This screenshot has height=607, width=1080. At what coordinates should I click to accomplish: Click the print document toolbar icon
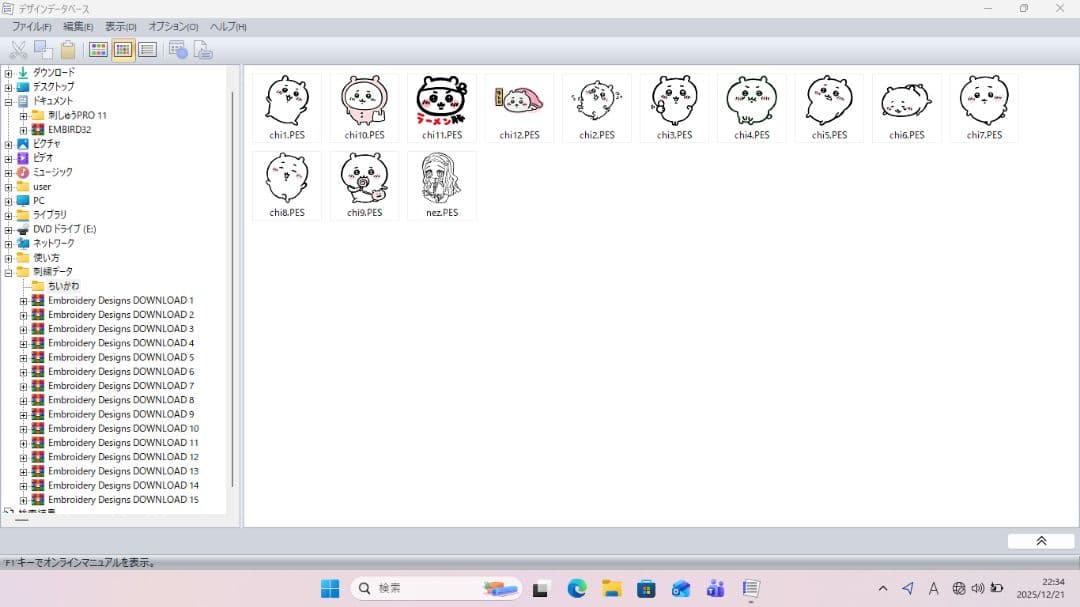(203, 50)
